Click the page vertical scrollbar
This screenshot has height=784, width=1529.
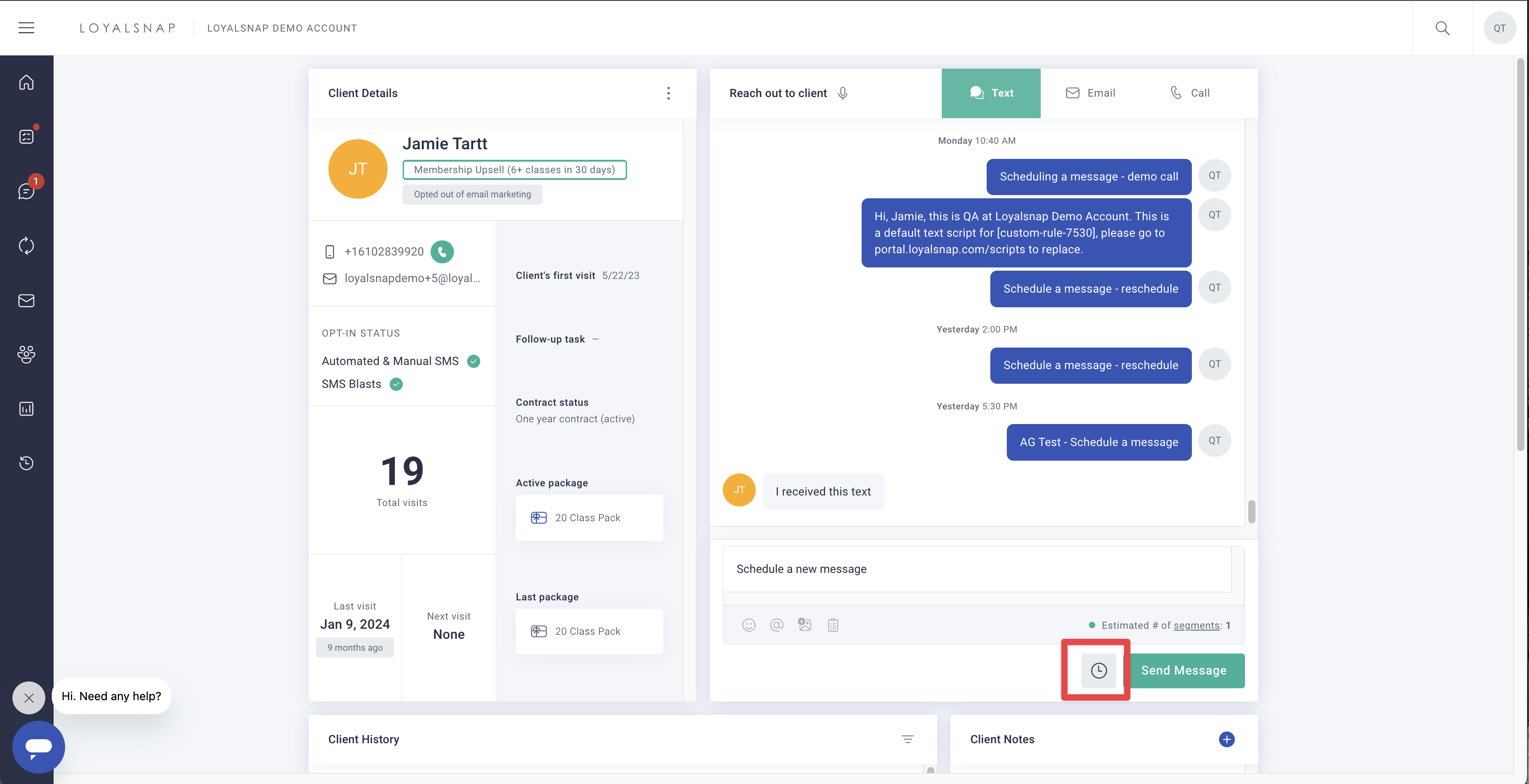tap(1520, 255)
